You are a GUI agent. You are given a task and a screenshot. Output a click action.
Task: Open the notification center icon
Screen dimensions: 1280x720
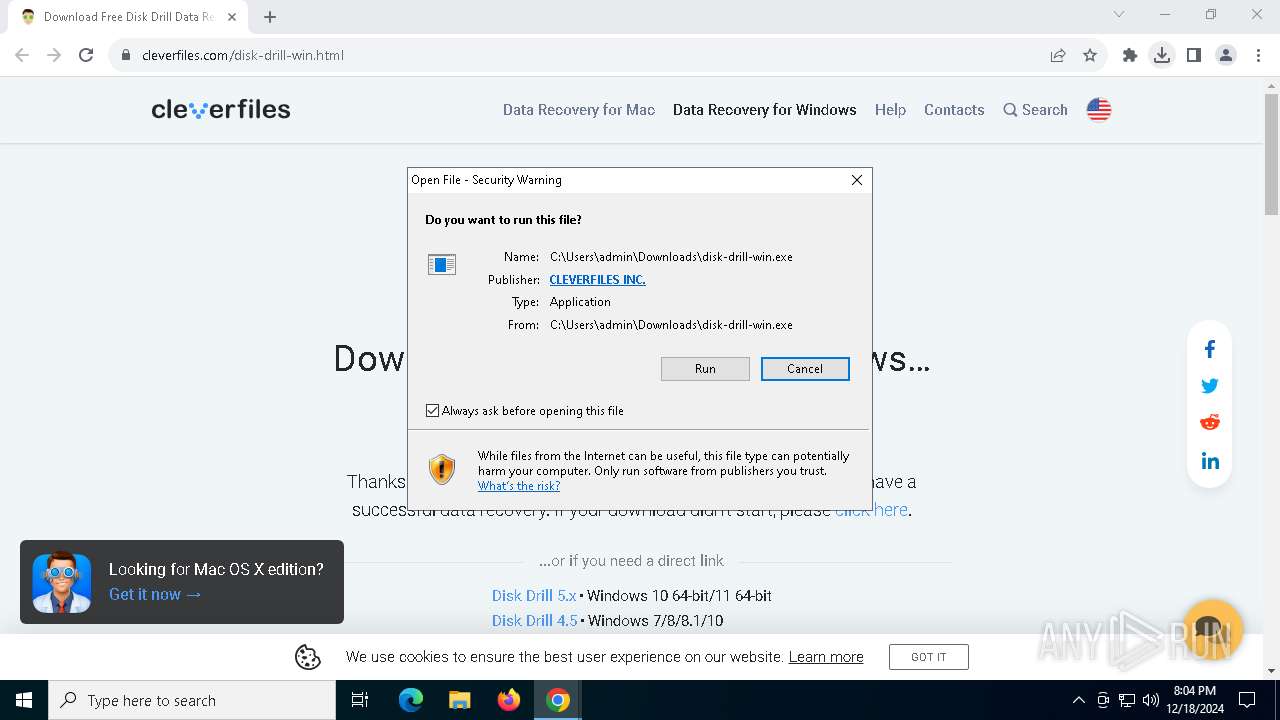tap(1247, 700)
